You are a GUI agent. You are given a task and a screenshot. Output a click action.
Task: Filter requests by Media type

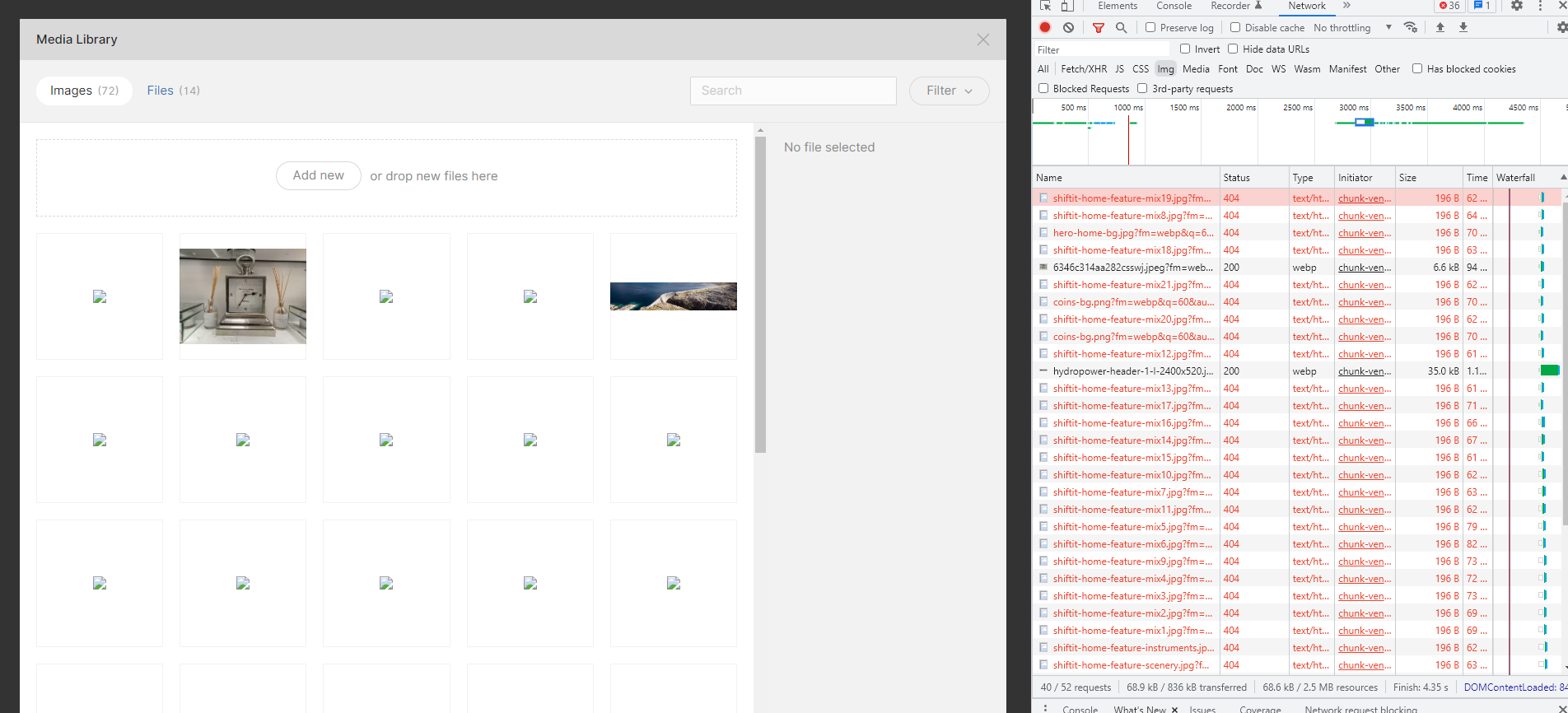click(x=1196, y=69)
